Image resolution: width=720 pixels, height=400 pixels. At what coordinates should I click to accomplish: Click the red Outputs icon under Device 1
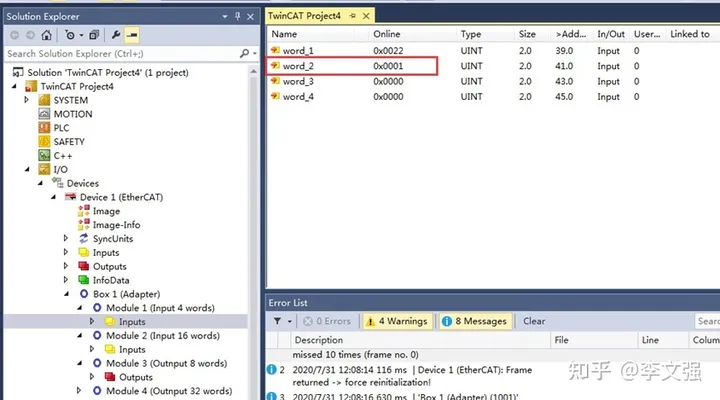(x=84, y=266)
